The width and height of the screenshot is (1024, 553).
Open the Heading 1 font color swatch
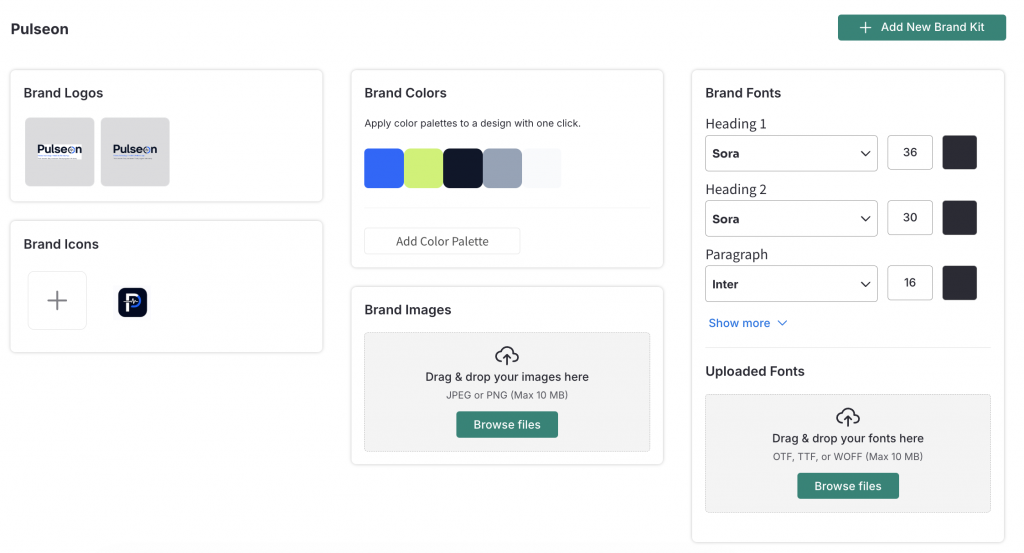[959, 152]
